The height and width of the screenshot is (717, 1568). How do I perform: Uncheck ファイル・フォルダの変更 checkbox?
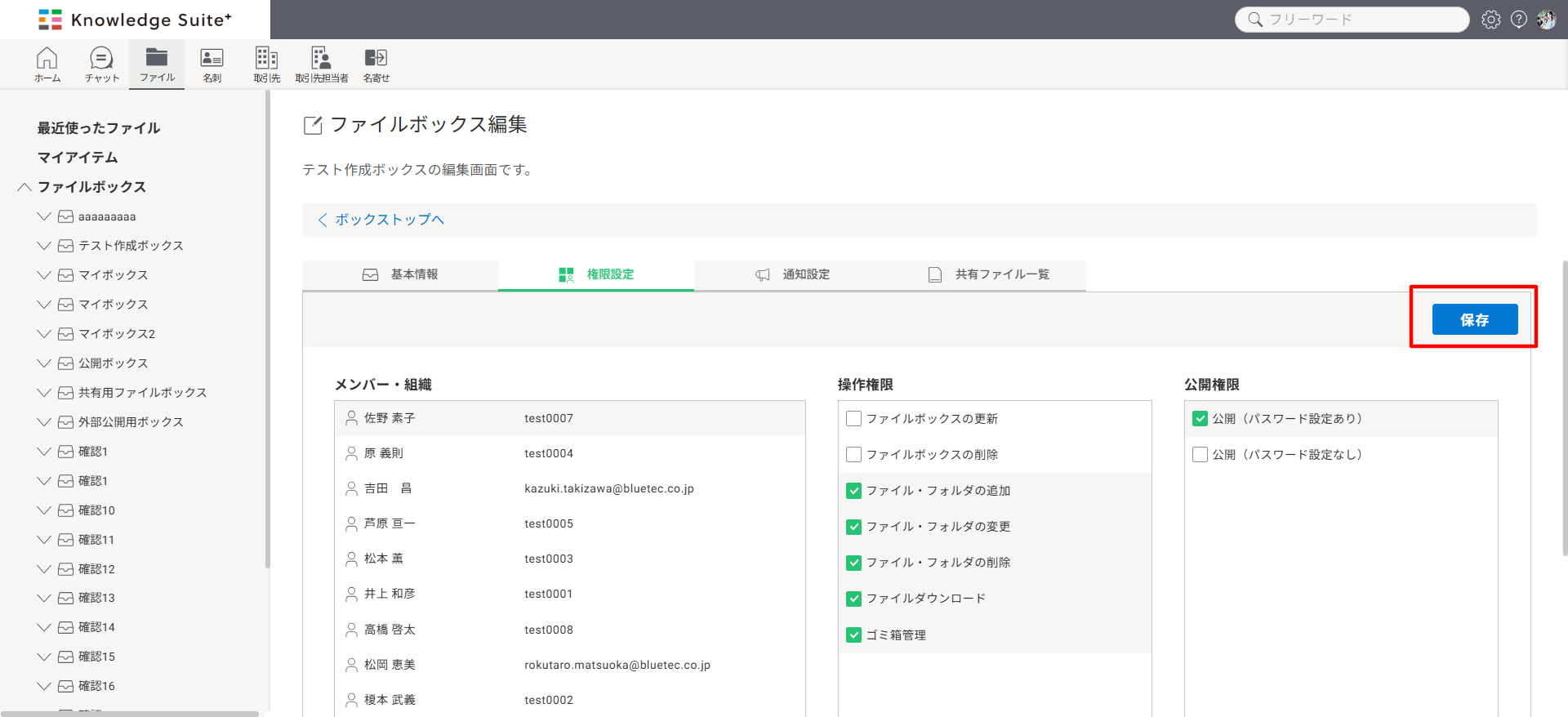coord(854,527)
